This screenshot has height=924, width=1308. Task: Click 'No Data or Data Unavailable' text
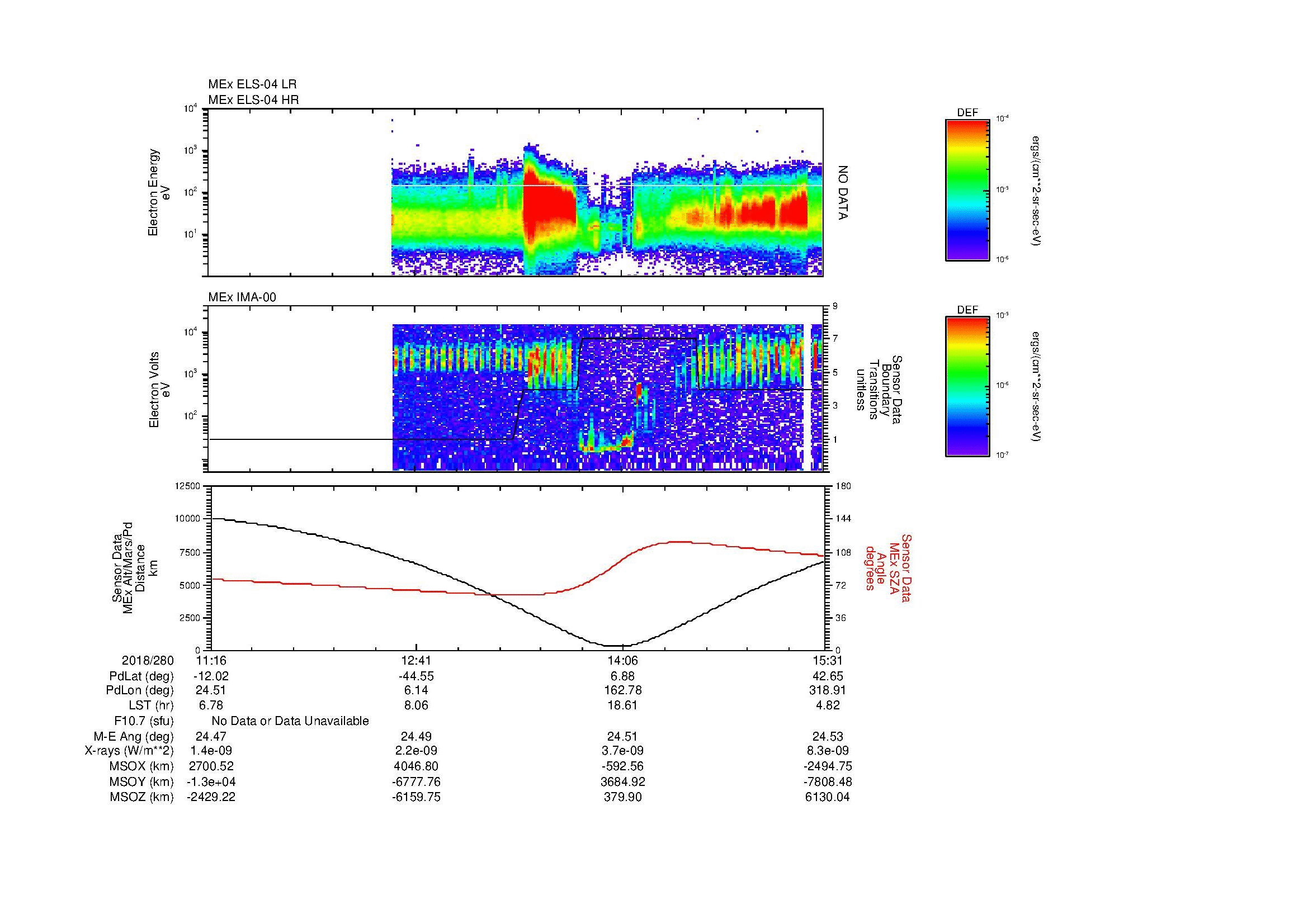[290, 721]
